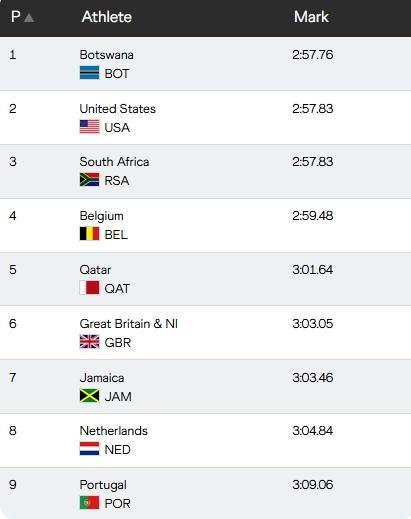The image size is (411, 519).
Task: Click the Mark column header
Action: coord(311,17)
